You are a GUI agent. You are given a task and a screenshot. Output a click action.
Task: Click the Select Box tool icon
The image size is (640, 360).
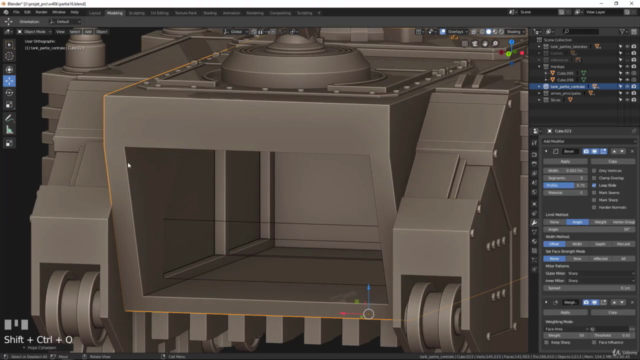9,44
